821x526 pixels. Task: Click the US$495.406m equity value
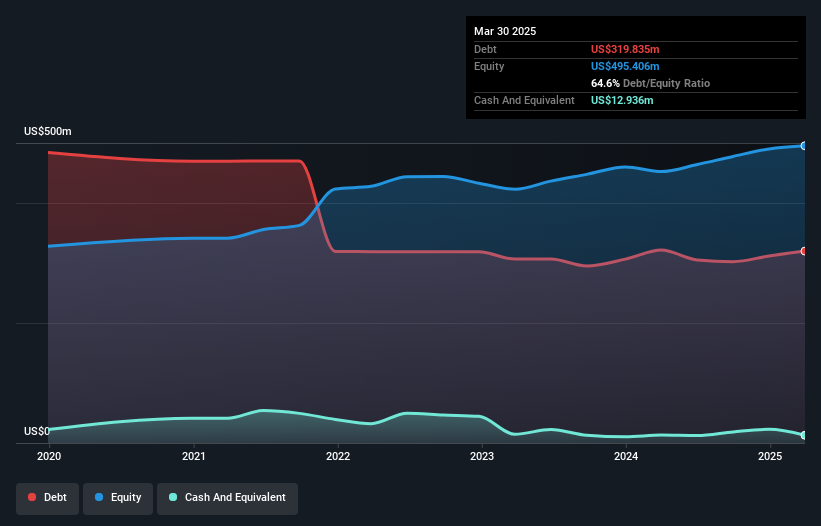pos(625,66)
